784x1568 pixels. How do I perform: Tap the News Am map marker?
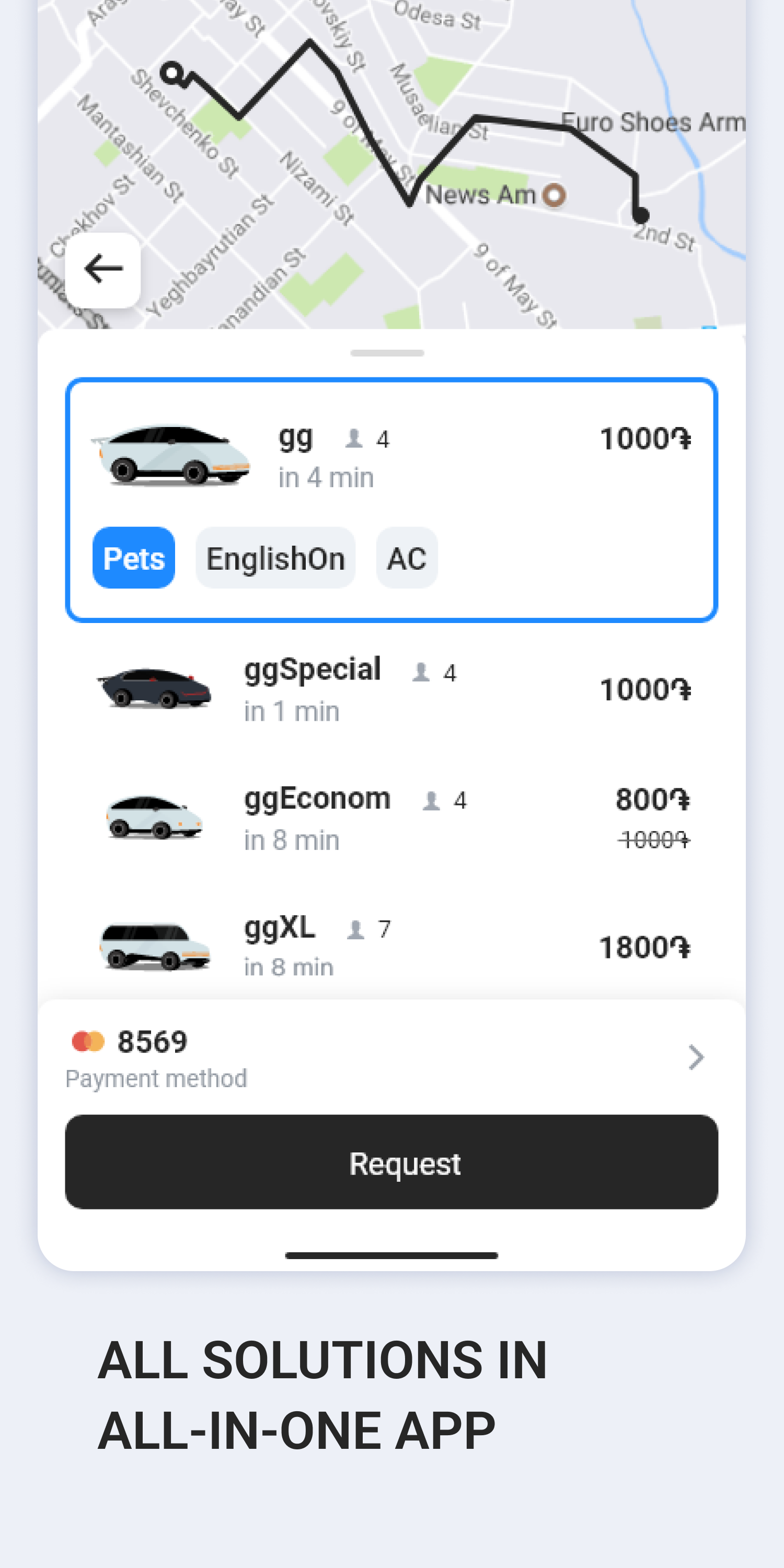point(554,195)
